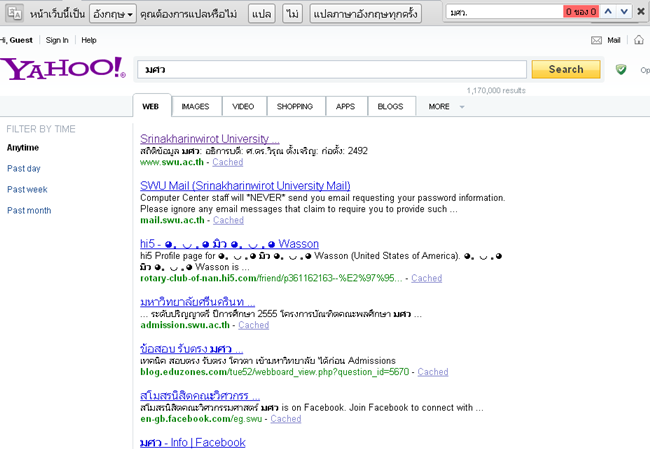Open the ข้อสอบ รับตรง มศว result
Image resolution: width=650 pixels, height=449 pixels.
point(192,349)
